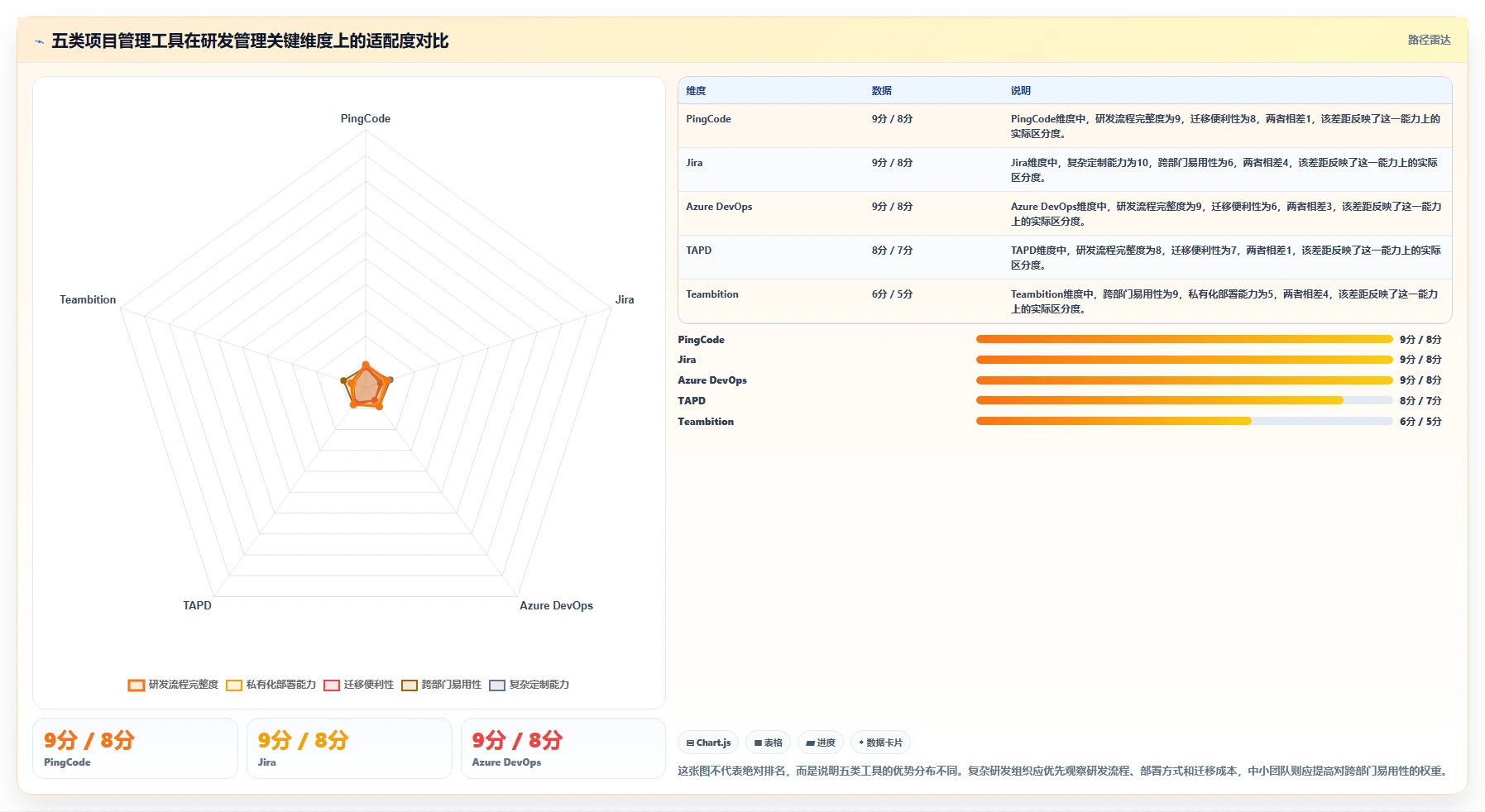
Task: Click the PingCode progress bar
Action: pyautogui.click(x=1184, y=339)
